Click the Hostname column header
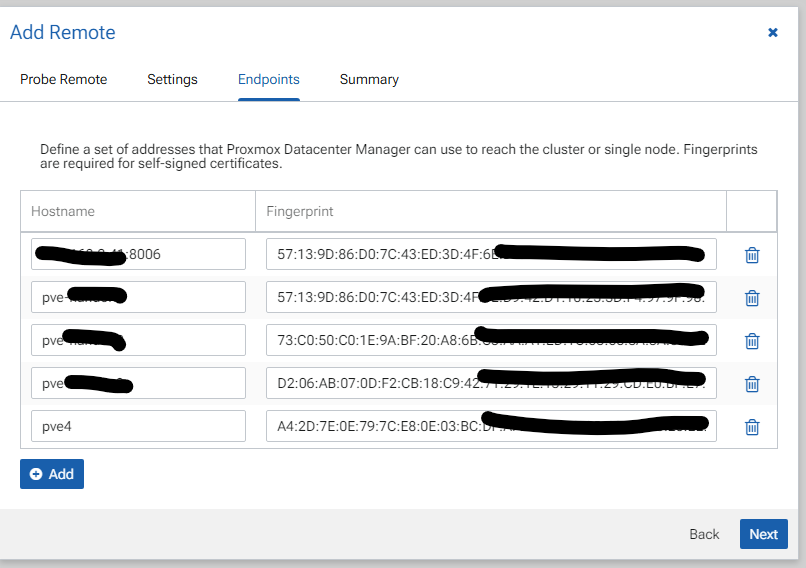 click(138, 211)
